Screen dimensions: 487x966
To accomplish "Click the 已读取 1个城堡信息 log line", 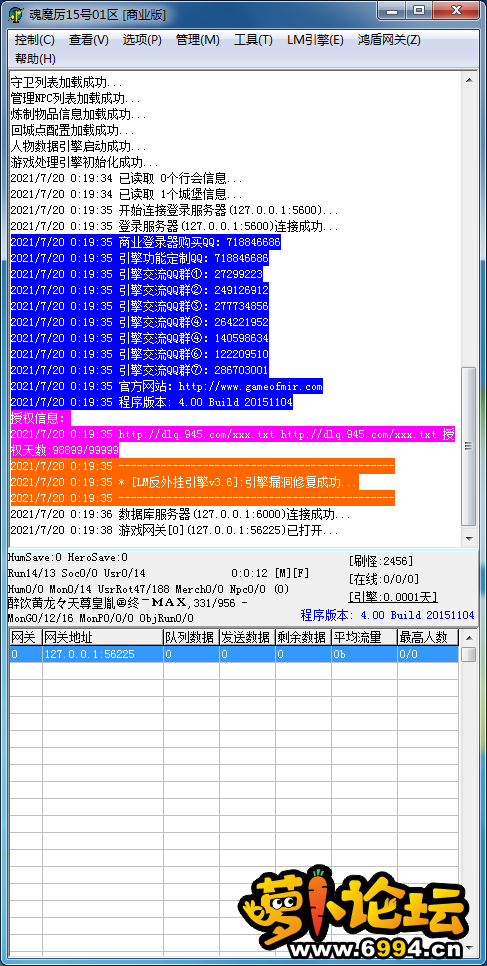I will point(126,195).
